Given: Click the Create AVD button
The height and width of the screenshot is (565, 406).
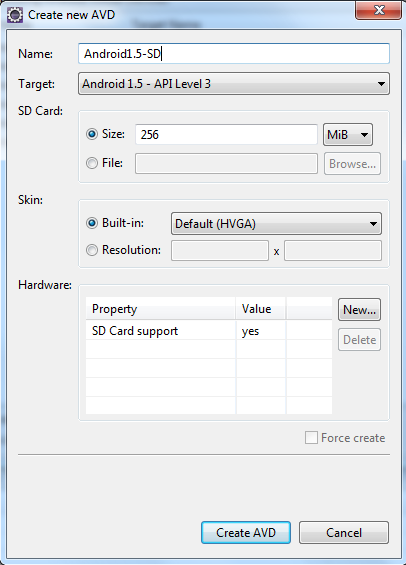Looking at the screenshot, I should pos(246,533).
